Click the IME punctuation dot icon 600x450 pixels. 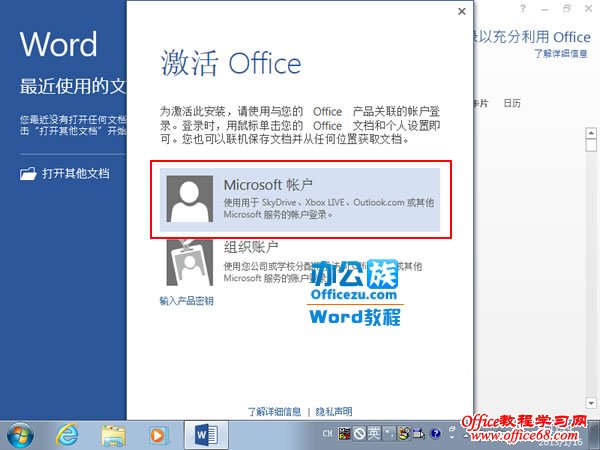388,434
